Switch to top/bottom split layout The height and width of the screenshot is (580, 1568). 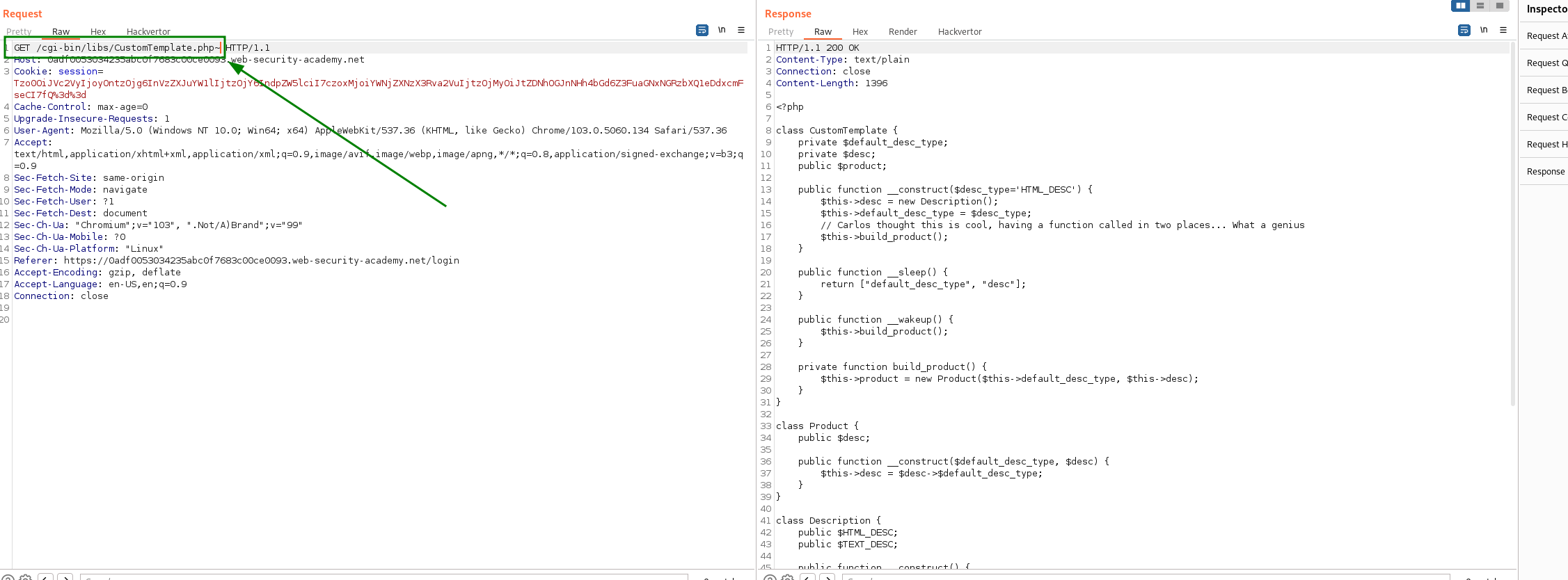tap(1480, 6)
